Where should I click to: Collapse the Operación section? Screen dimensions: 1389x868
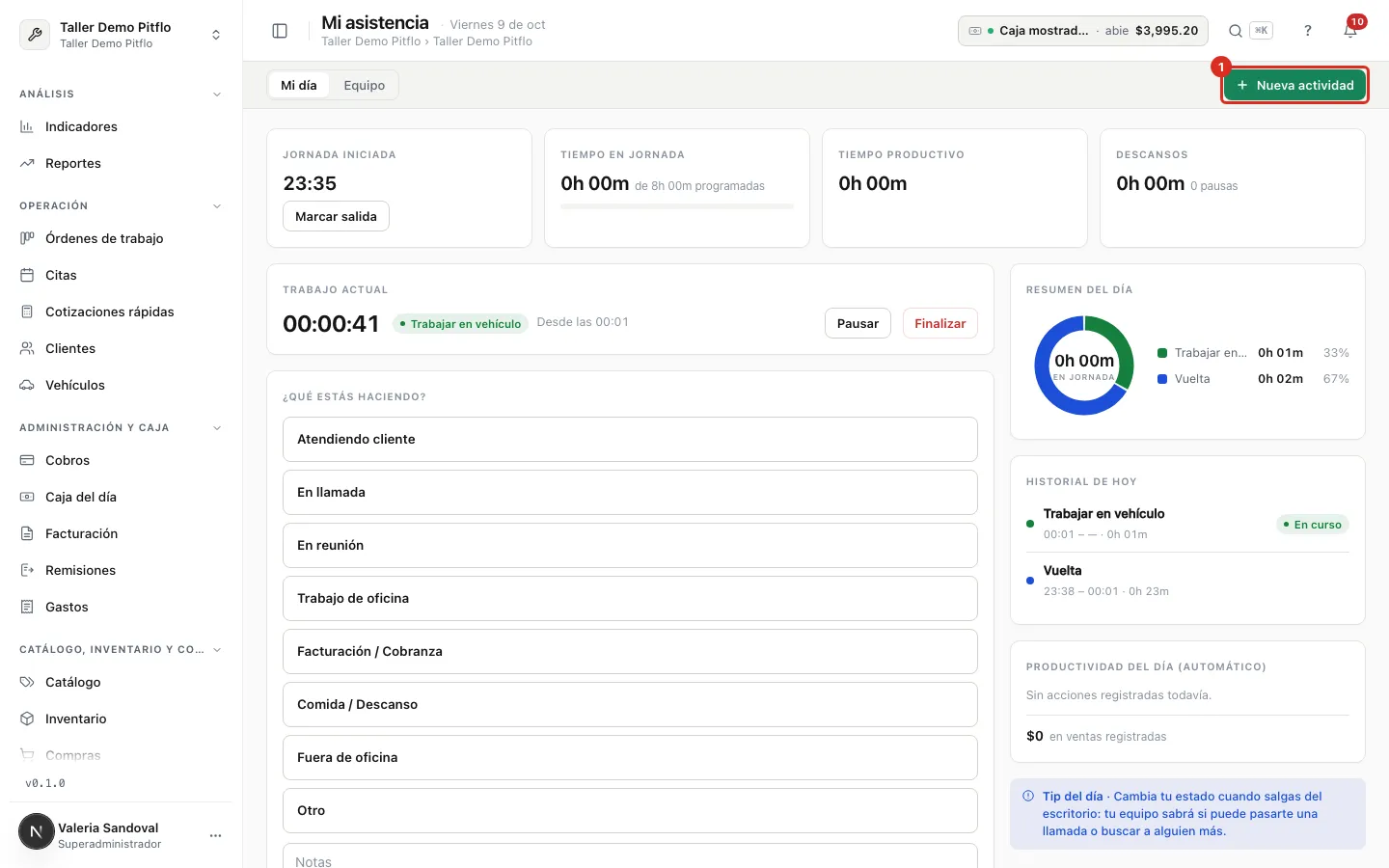point(217,206)
